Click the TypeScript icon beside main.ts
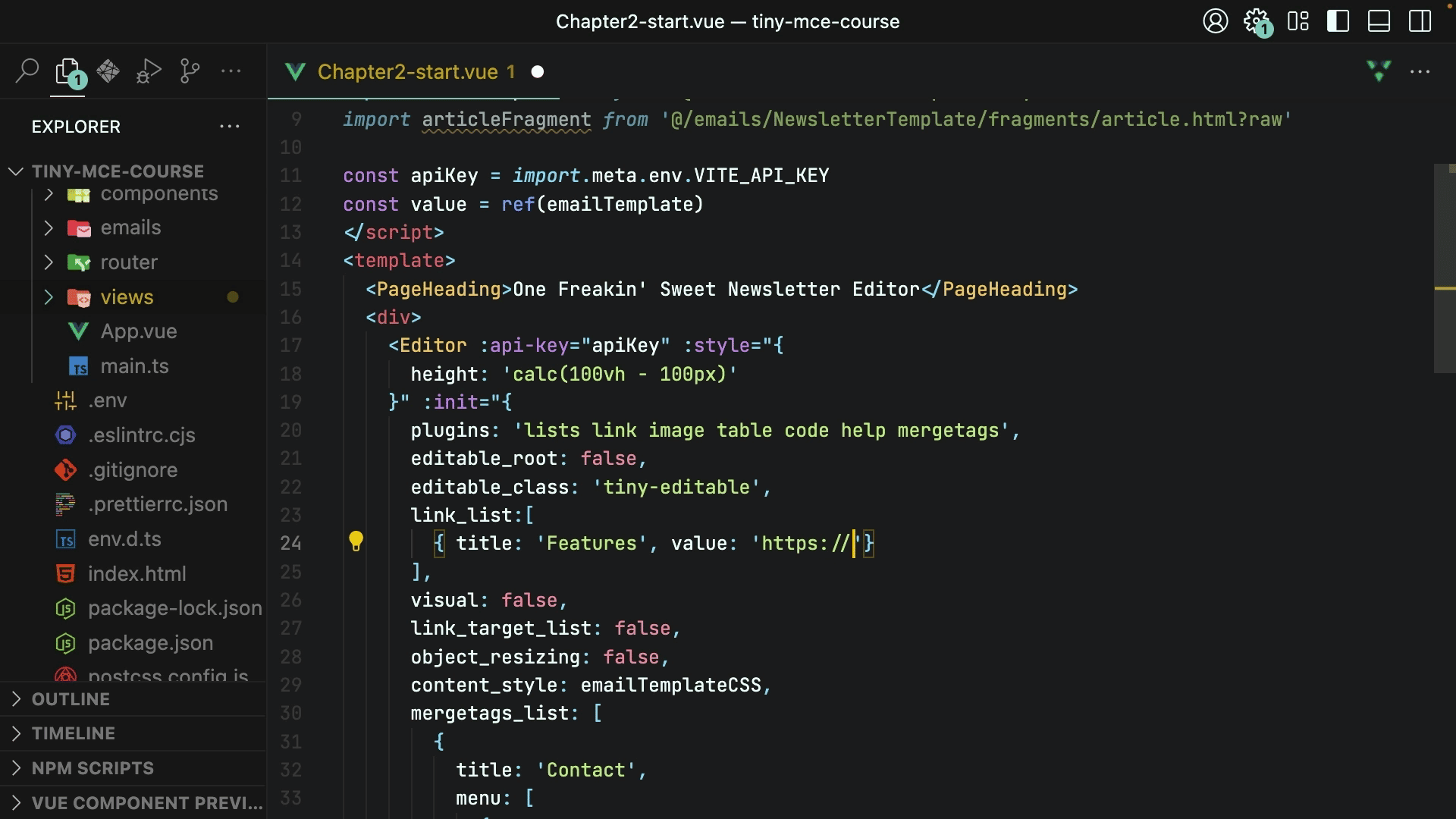The height and width of the screenshot is (819, 1456). pos(78,367)
